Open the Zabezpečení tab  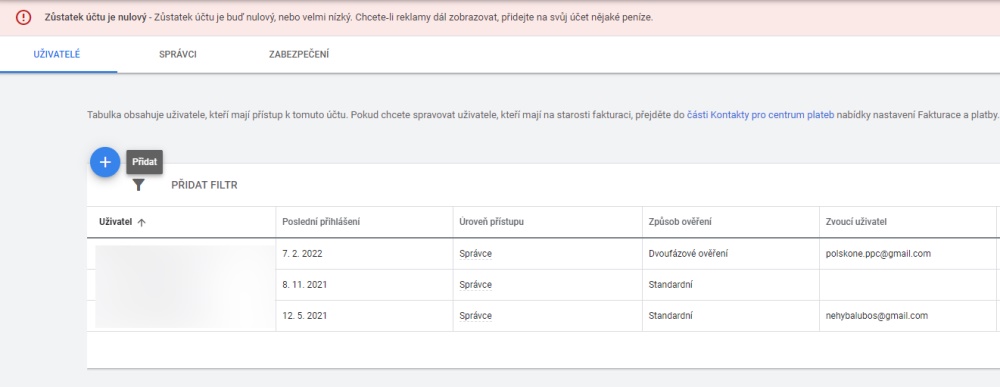[299, 54]
